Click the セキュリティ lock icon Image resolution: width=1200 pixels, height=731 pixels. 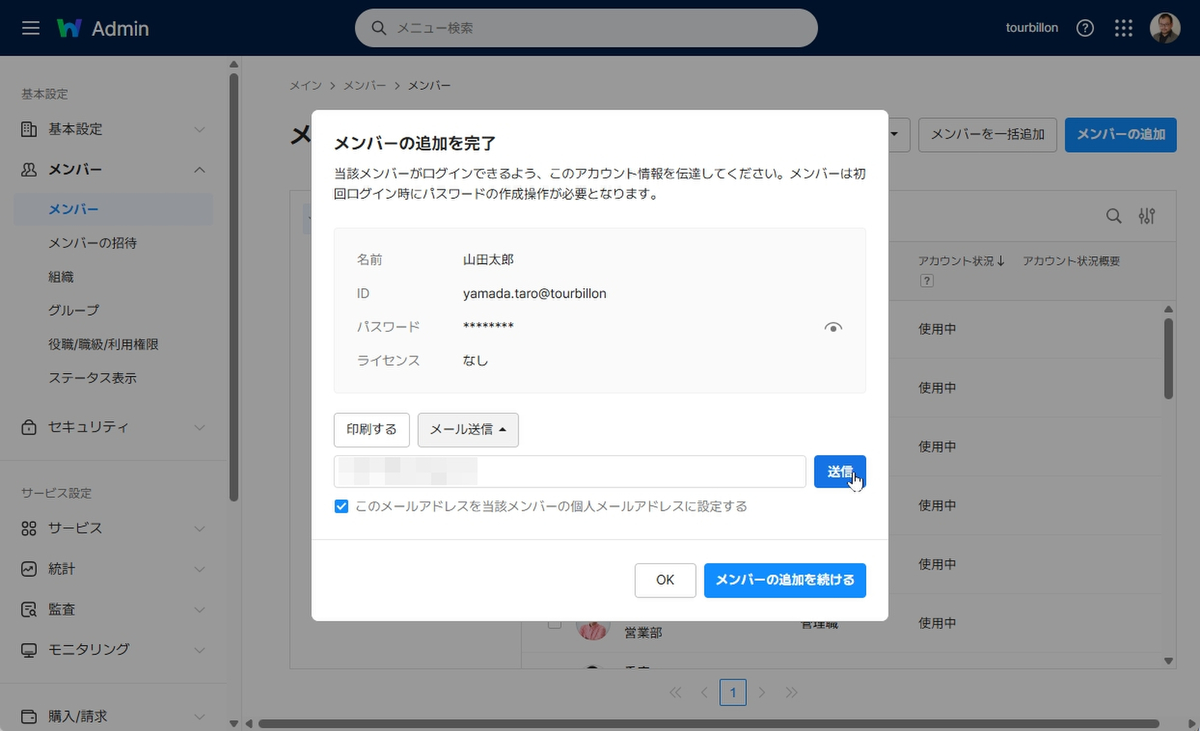point(29,427)
